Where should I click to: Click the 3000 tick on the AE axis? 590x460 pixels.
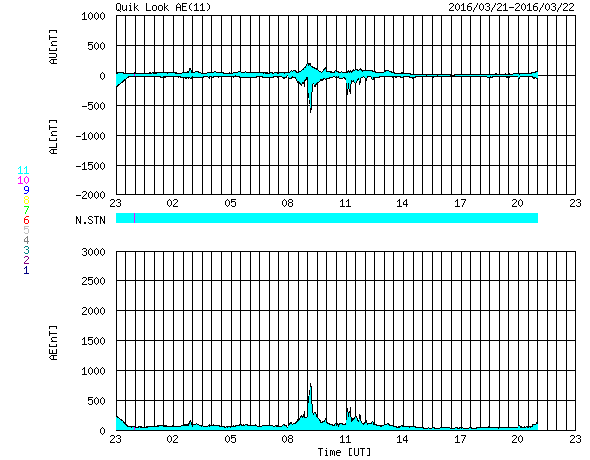point(93,252)
